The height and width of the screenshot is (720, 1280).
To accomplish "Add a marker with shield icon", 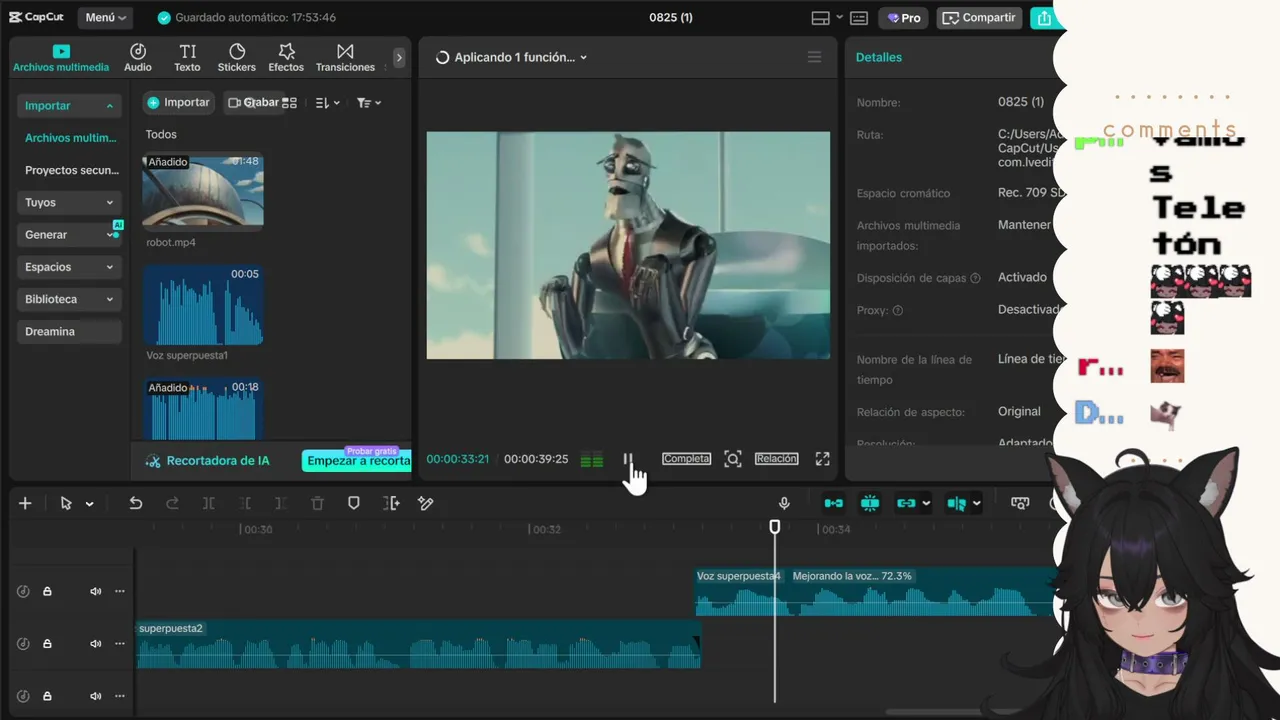I will pyautogui.click(x=353, y=503).
